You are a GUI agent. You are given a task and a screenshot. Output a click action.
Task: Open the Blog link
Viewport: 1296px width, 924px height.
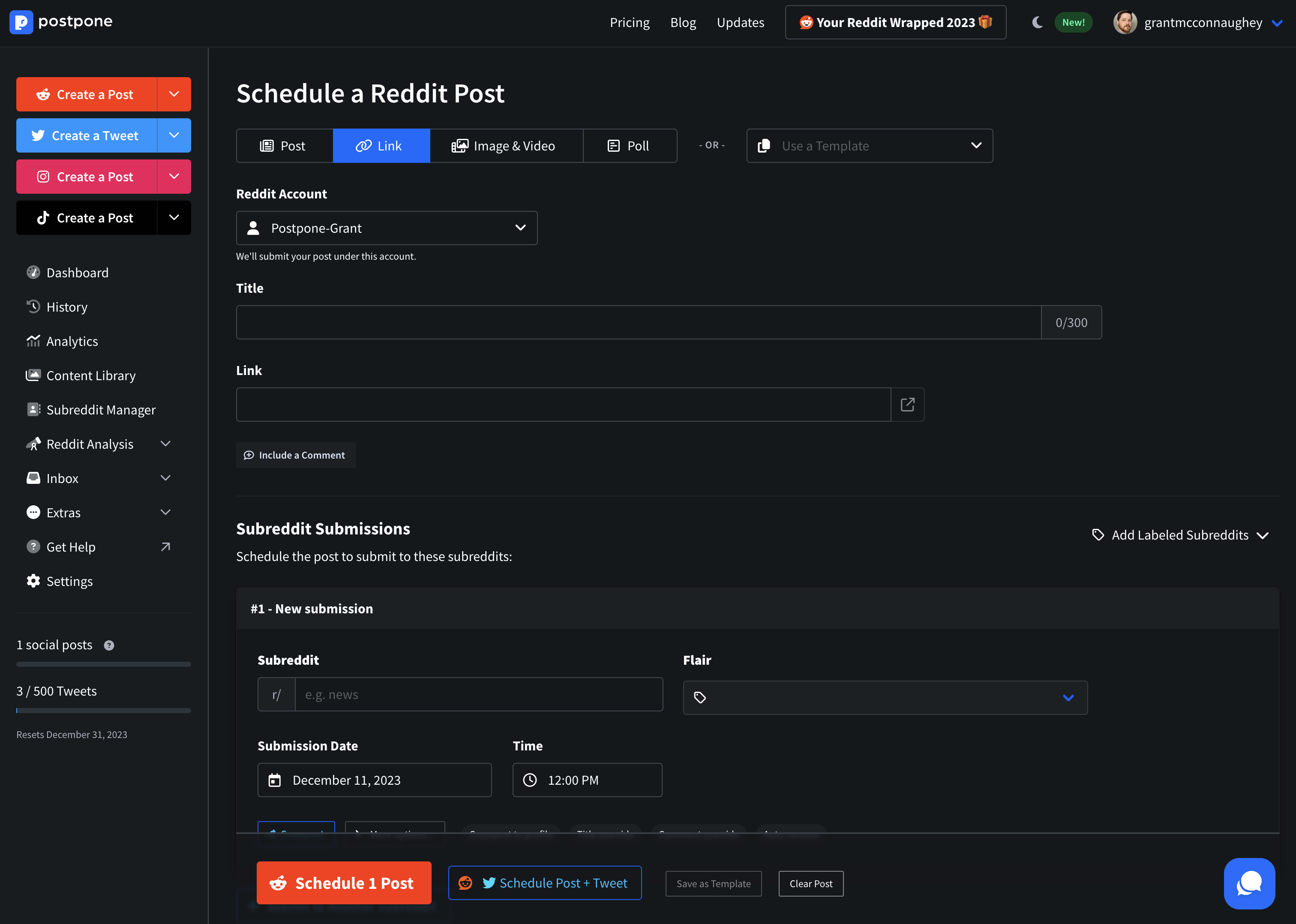click(x=683, y=22)
